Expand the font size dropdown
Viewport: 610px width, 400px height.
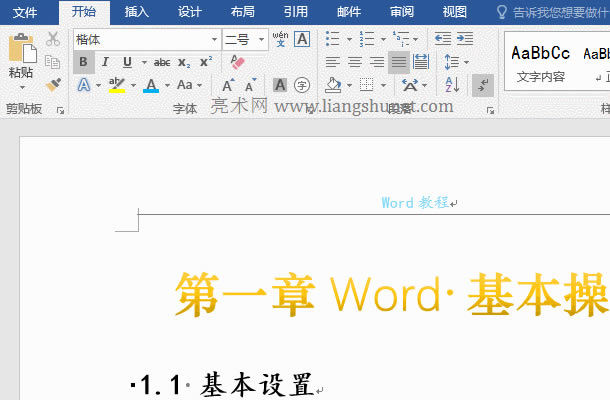point(262,40)
